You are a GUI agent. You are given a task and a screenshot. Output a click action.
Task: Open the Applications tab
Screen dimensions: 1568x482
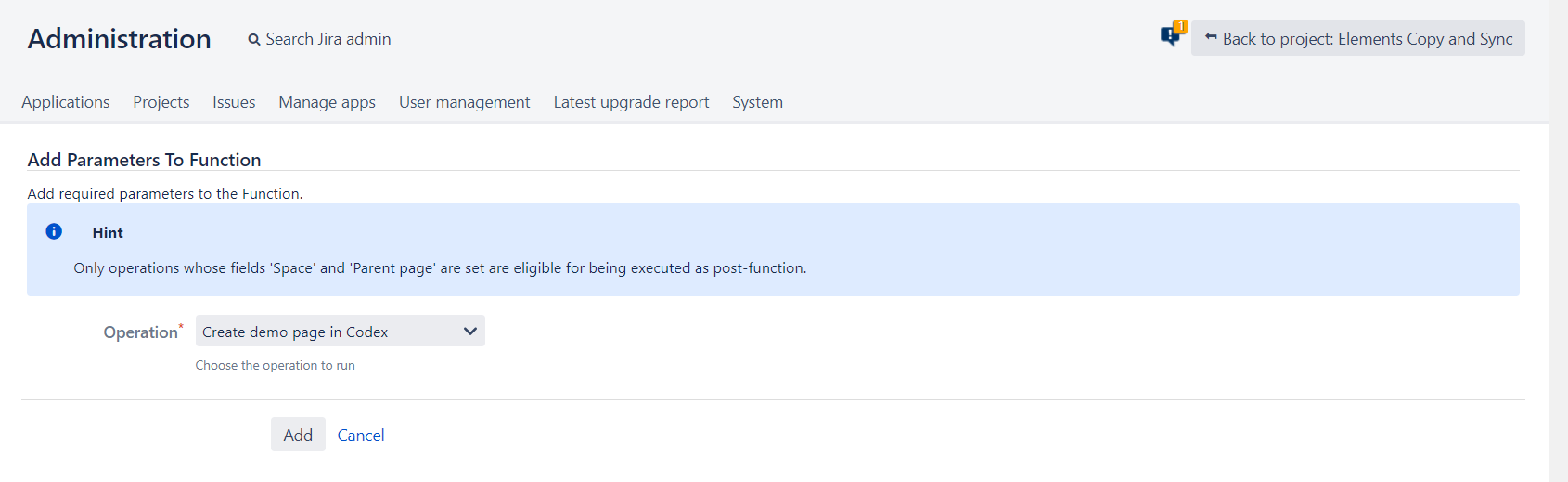66,102
